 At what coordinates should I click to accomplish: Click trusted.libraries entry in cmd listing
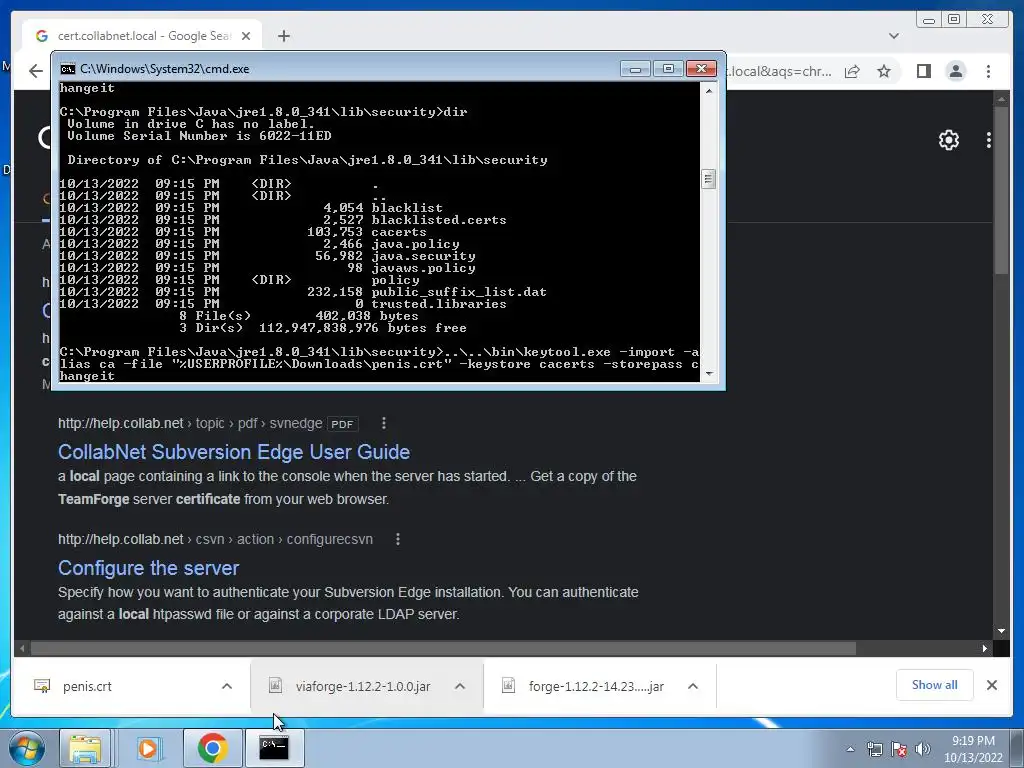tap(438, 304)
